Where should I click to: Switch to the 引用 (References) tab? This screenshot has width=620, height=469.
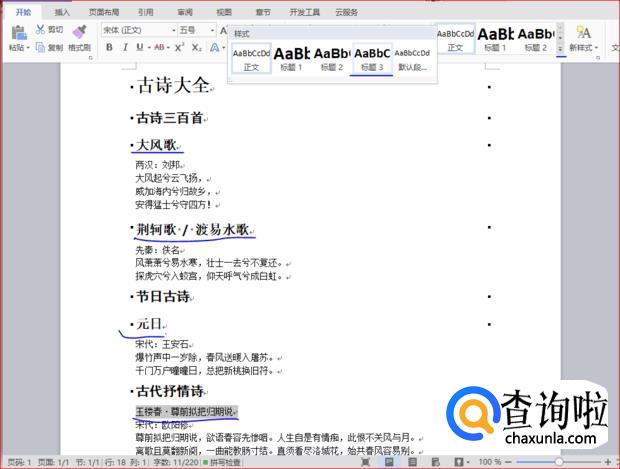pyautogui.click(x=146, y=12)
